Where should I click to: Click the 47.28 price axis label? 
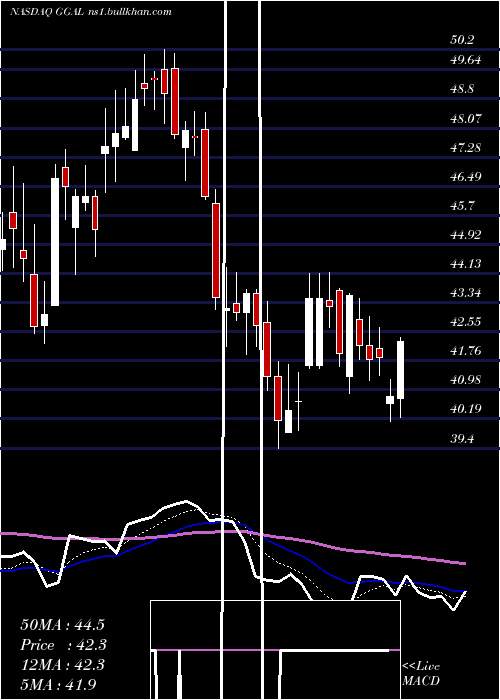pyautogui.click(x=466, y=147)
